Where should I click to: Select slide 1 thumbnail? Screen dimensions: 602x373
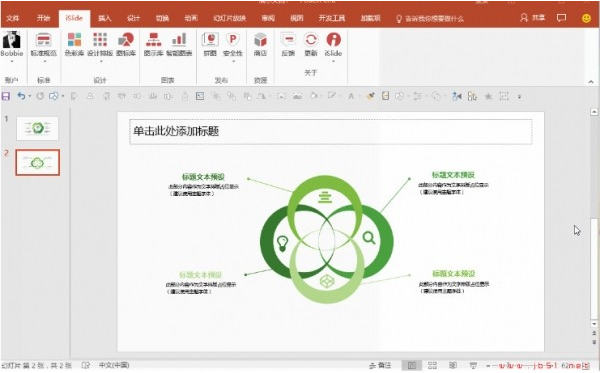[37, 128]
